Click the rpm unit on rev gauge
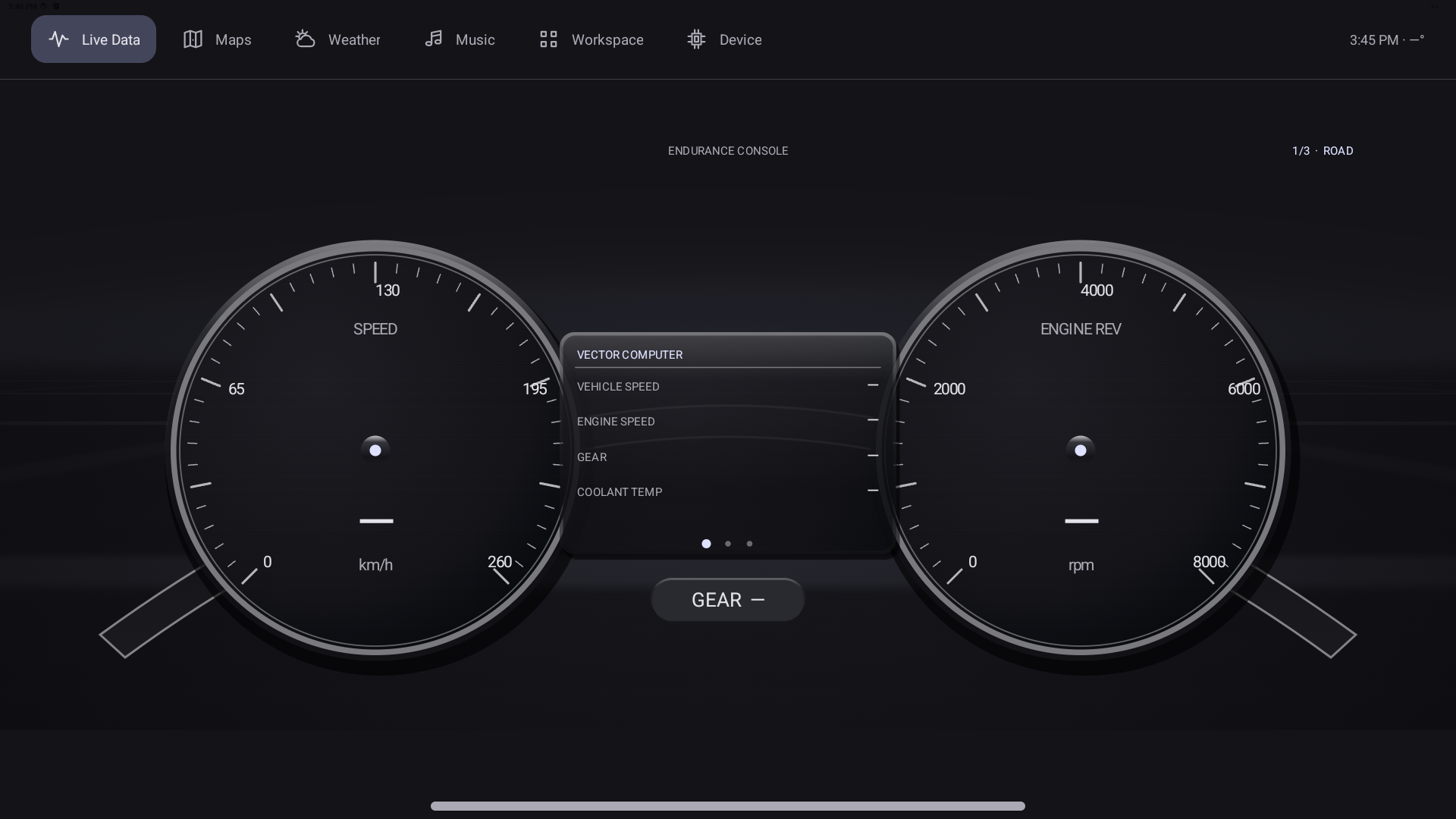This screenshot has width=1456, height=819. coord(1081,566)
